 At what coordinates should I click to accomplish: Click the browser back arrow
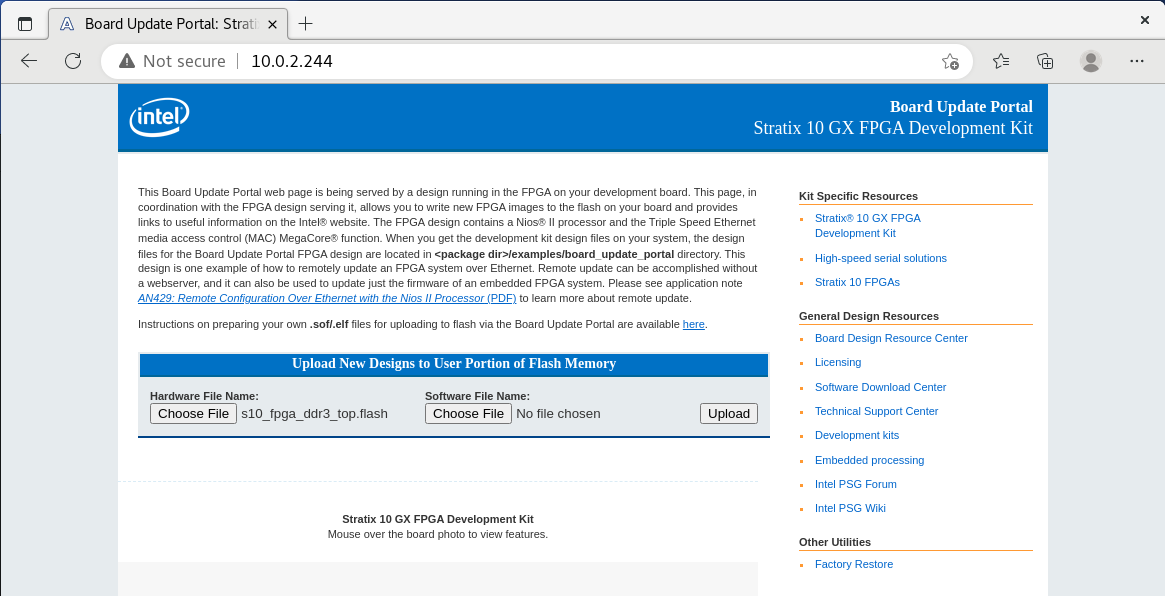point(28,61)
